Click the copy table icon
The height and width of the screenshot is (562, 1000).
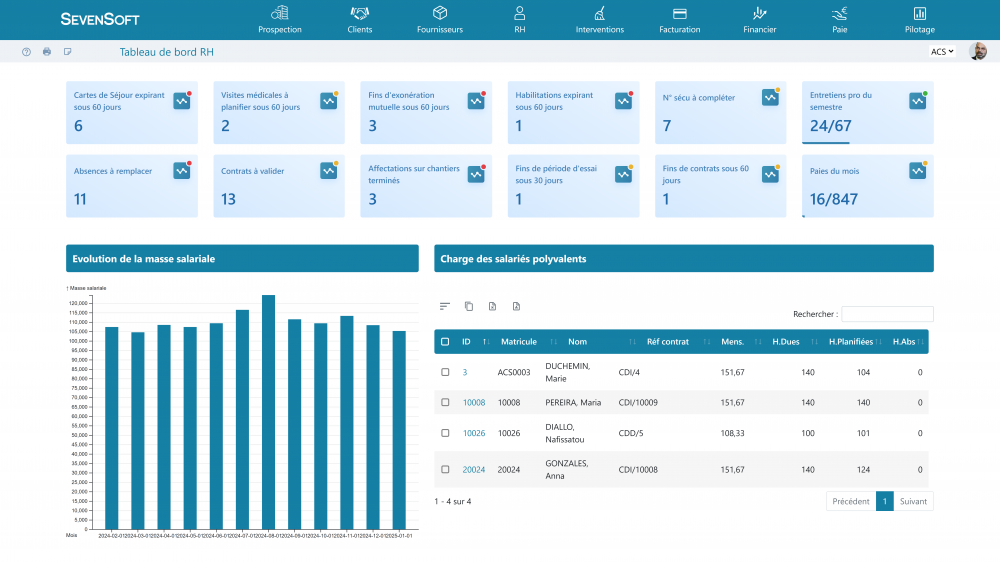pyautogui.click(x=469, y=306)
